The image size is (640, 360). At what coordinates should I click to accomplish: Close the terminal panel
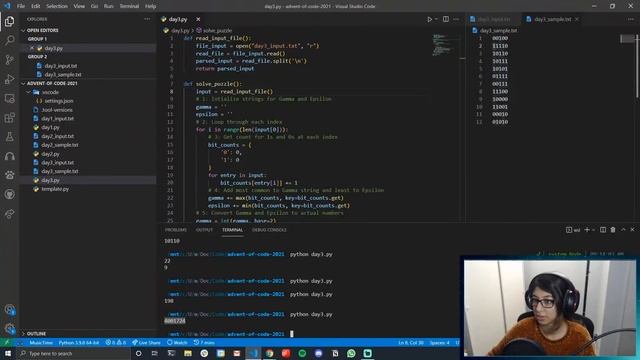tap(632, 230)
